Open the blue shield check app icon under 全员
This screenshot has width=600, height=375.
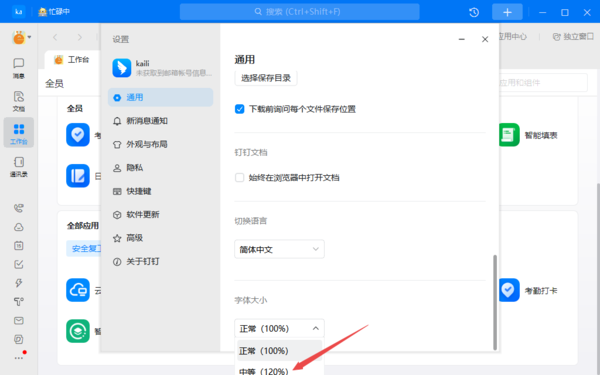pyautogui.click(x=78, y=135)
